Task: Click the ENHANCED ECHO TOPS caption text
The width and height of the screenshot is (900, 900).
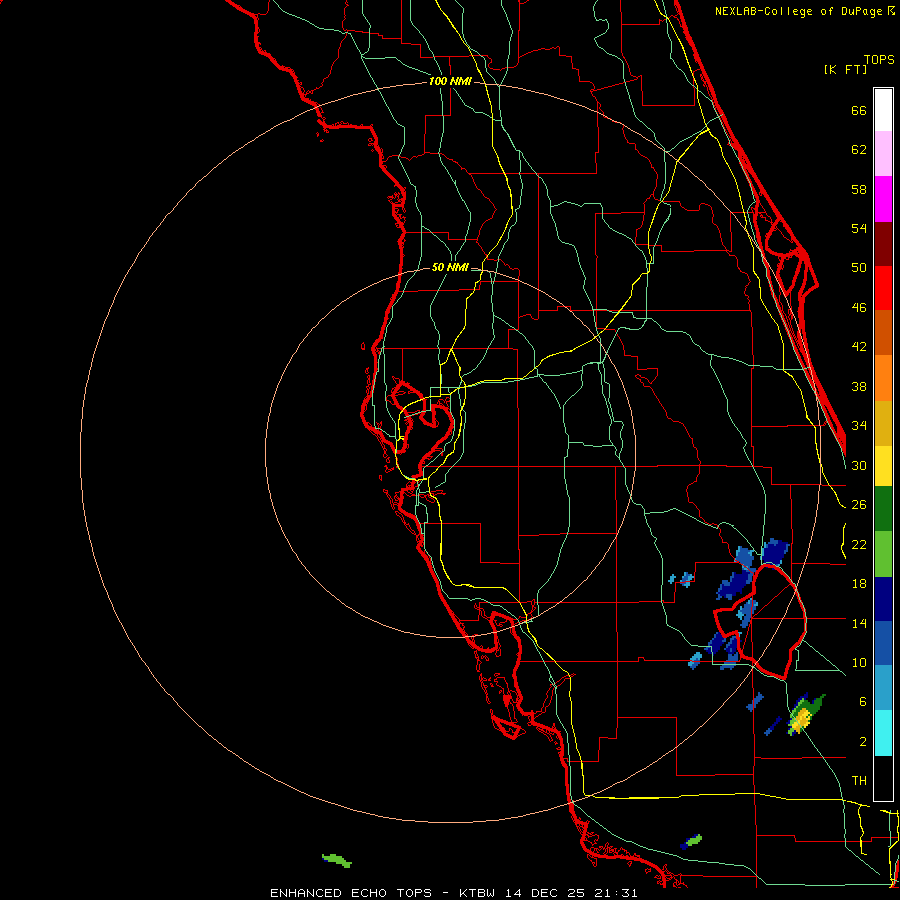Action: (x=351, y=893)
